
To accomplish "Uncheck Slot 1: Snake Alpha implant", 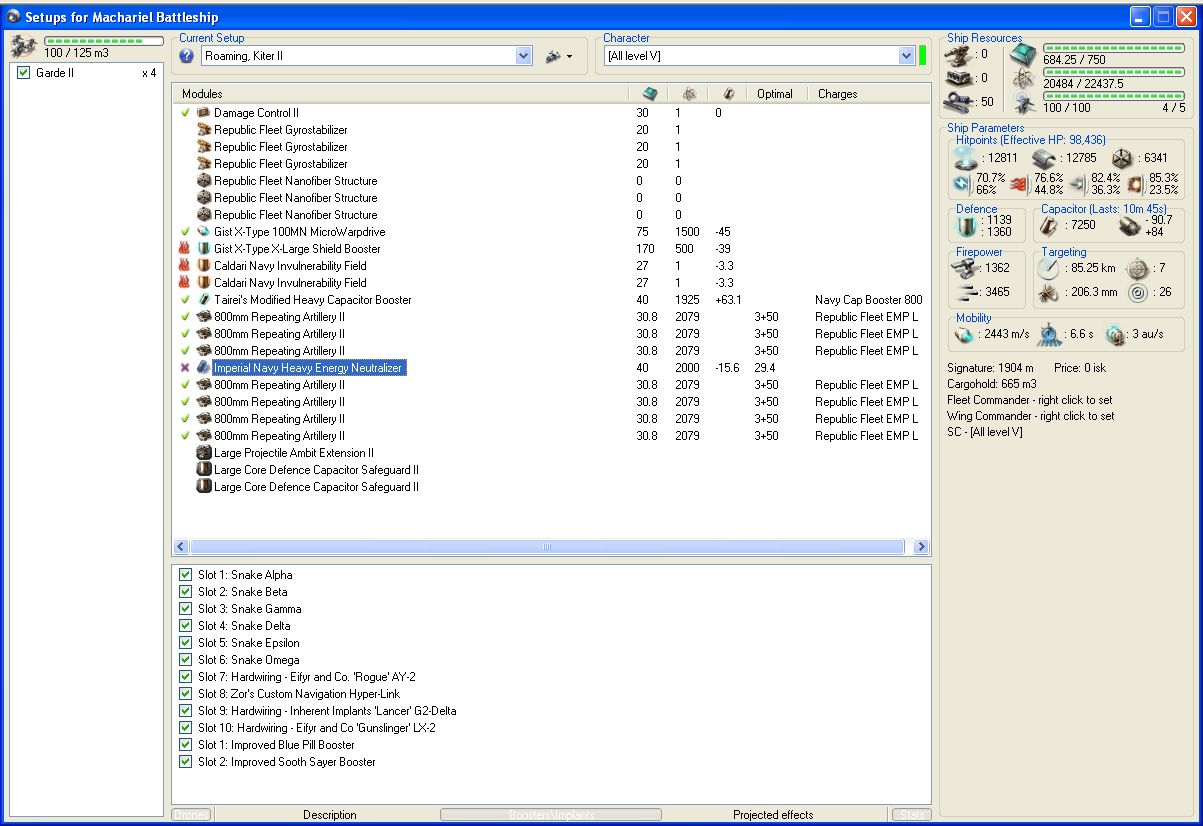I will tap(185, 575).
